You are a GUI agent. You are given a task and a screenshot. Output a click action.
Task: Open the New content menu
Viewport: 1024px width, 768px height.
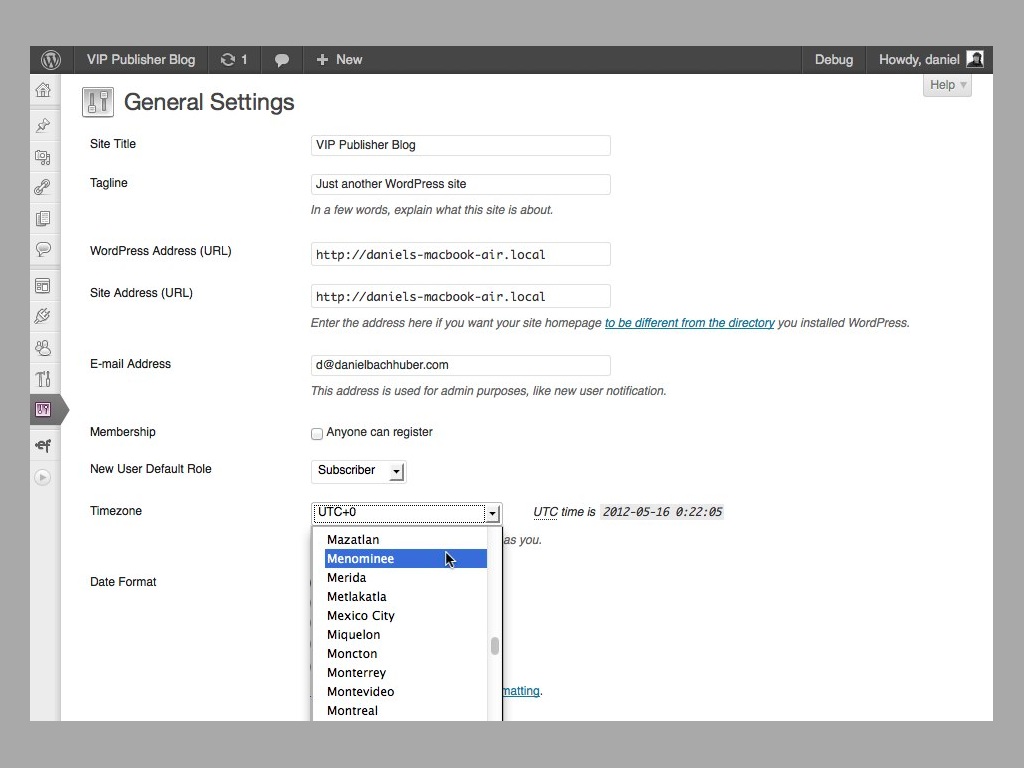339,59
